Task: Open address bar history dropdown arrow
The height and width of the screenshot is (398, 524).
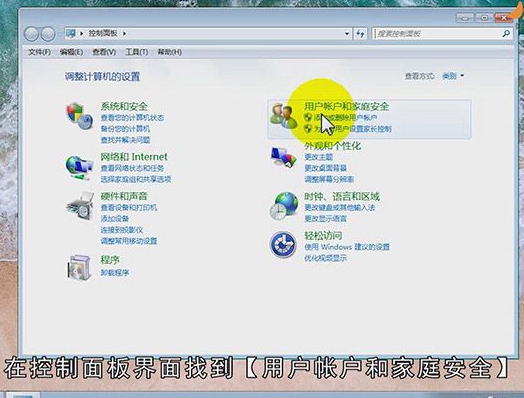Action: click(347, 33)
